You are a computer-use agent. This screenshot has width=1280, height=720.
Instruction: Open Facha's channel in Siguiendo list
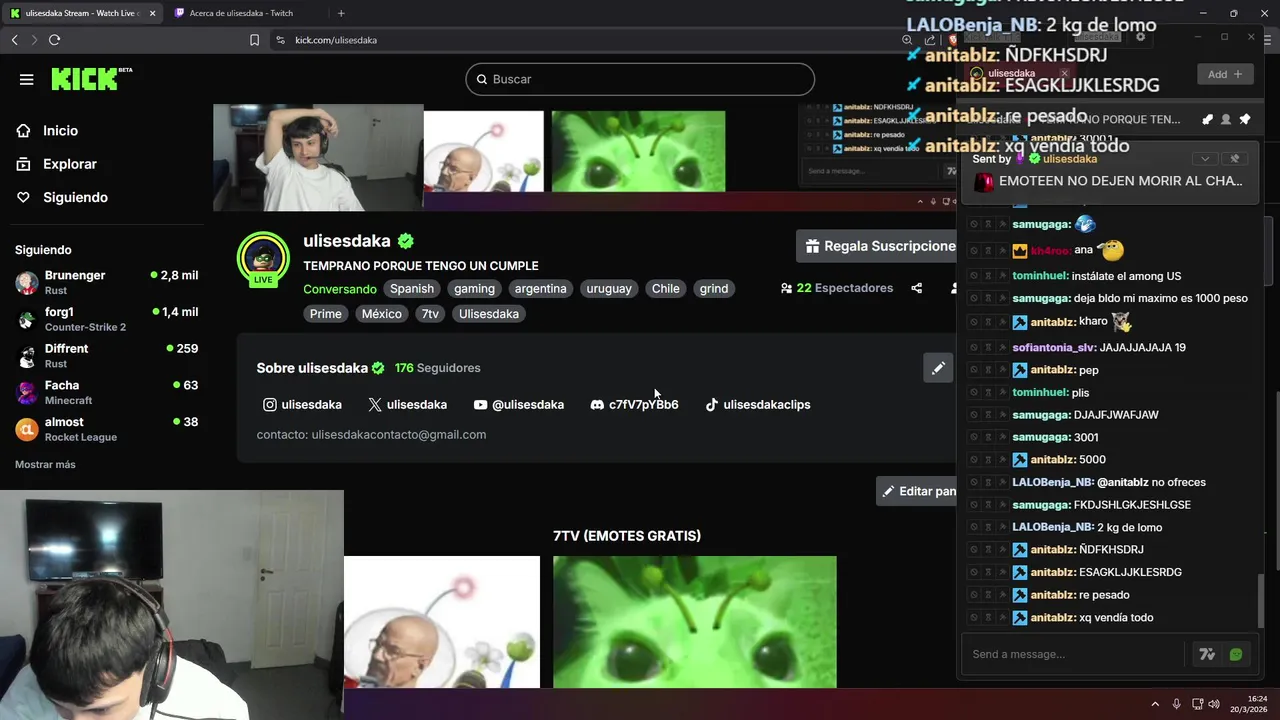click(106, 392)
